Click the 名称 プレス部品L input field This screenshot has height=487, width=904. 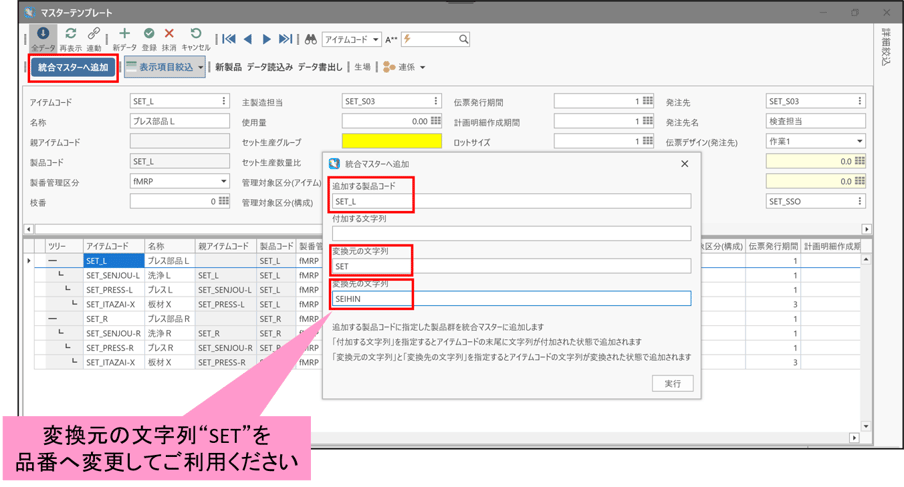tap(180, 121)
